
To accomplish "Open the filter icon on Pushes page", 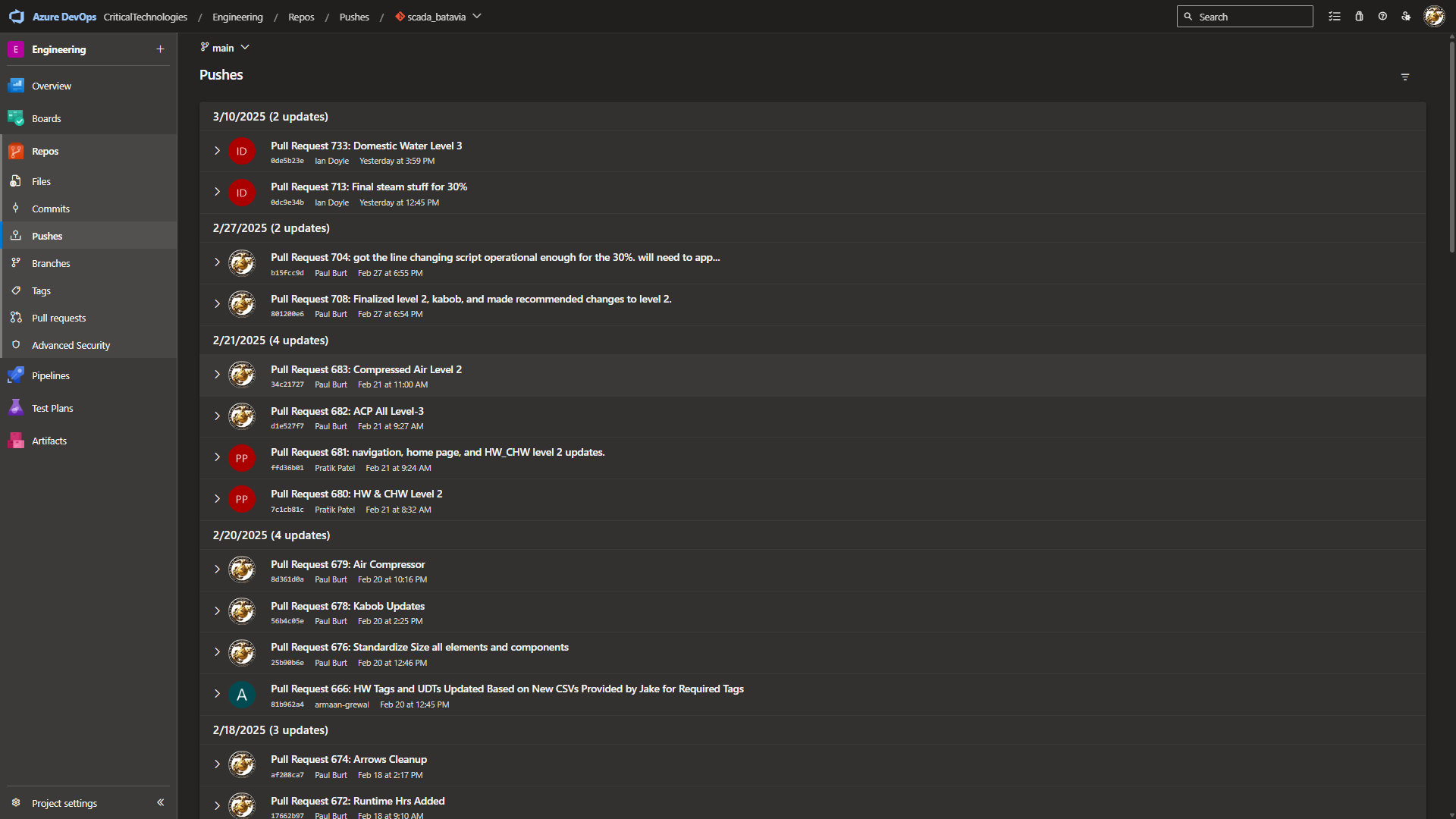I will point(1405,77).
